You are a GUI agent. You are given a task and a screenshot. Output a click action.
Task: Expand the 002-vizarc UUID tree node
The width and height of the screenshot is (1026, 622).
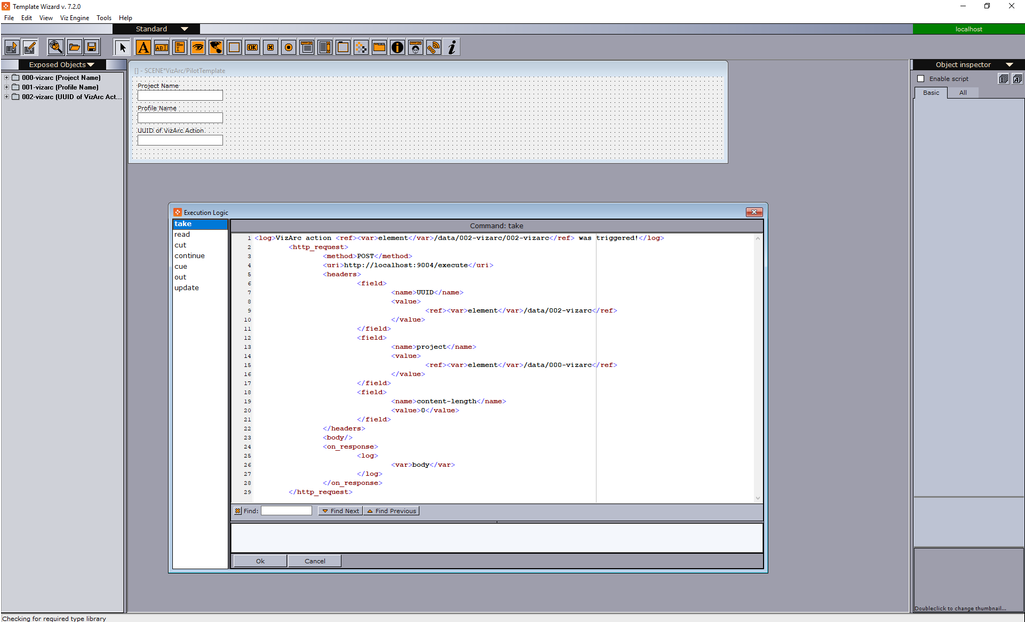click(x=6, y=97)
